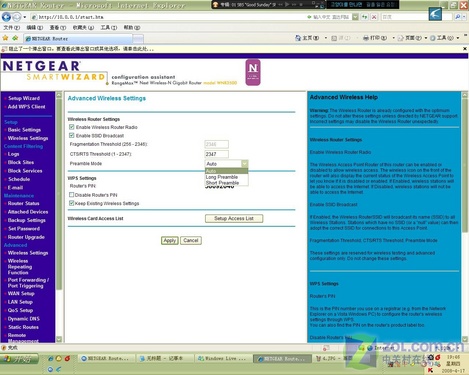Click the Preamble Mode dropdown arrow
This screenshot has width=469, height=375.
coord(245,164)
